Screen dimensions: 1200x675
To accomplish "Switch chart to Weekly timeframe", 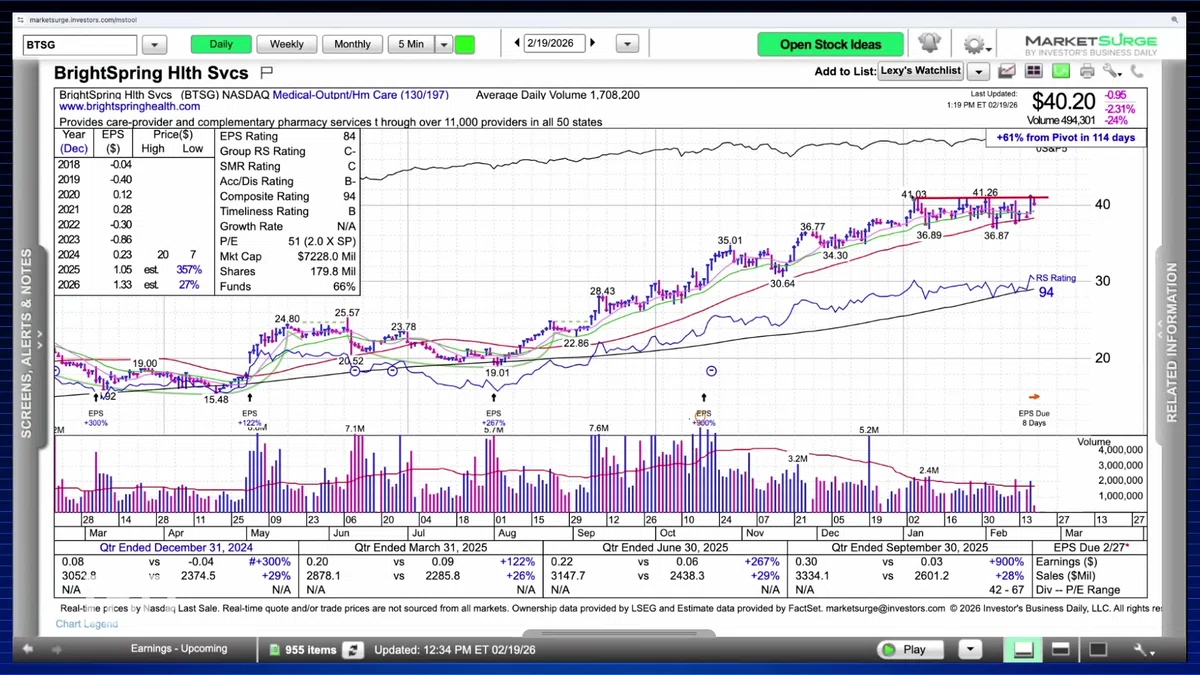I will [287, 44].
